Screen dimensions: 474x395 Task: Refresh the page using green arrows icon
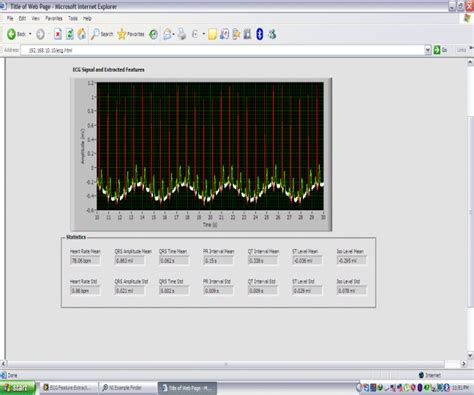tap(70, 34)
